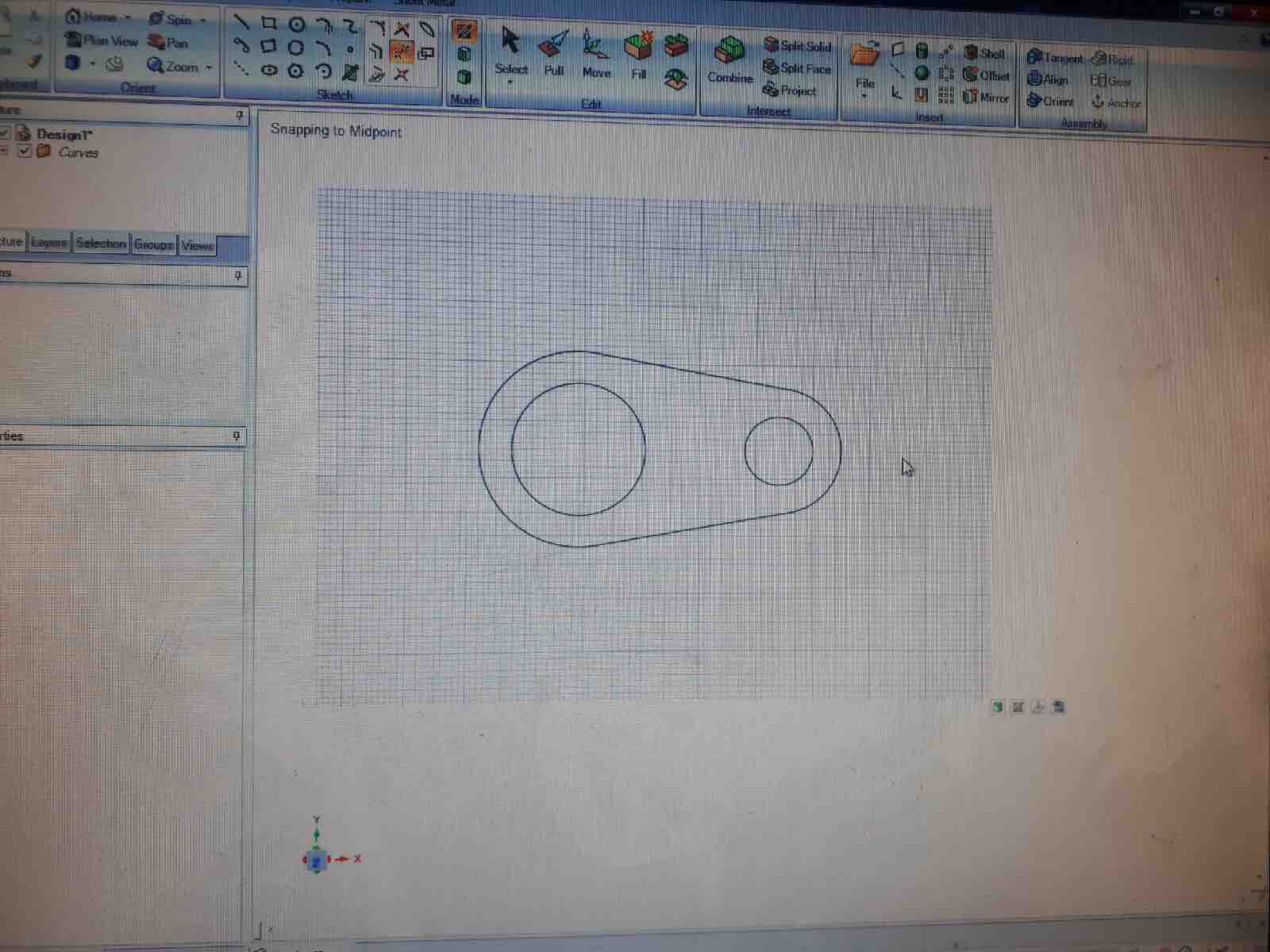
Task: Uncheck the Curves visibility checkbox
Action: point(25,151)
